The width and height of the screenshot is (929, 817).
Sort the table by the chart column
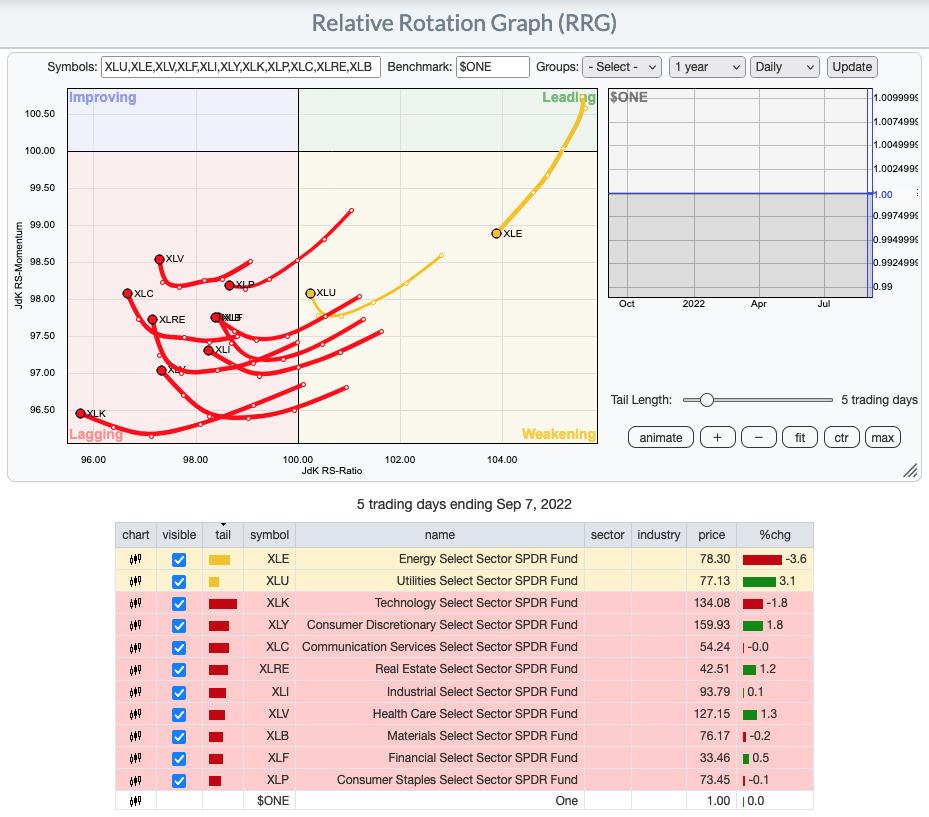[x=136, y=535]
